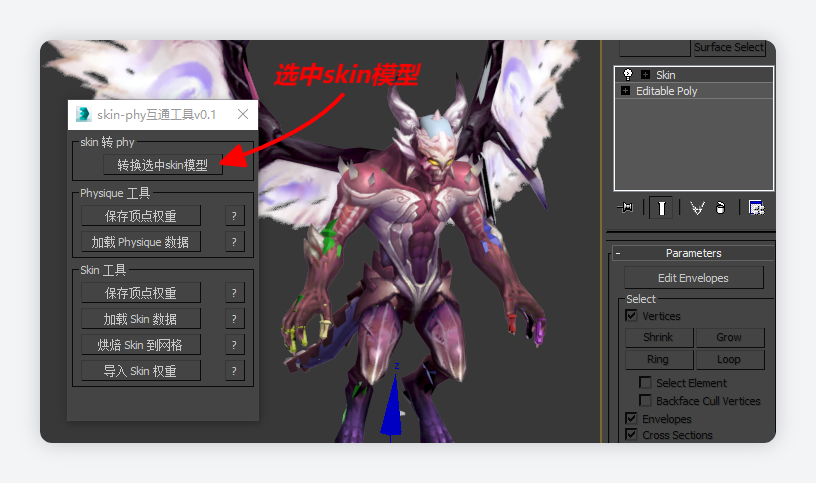Close the skin-phy tool window
The width and height of the screenshot is (816, 483).
point(243,114)
